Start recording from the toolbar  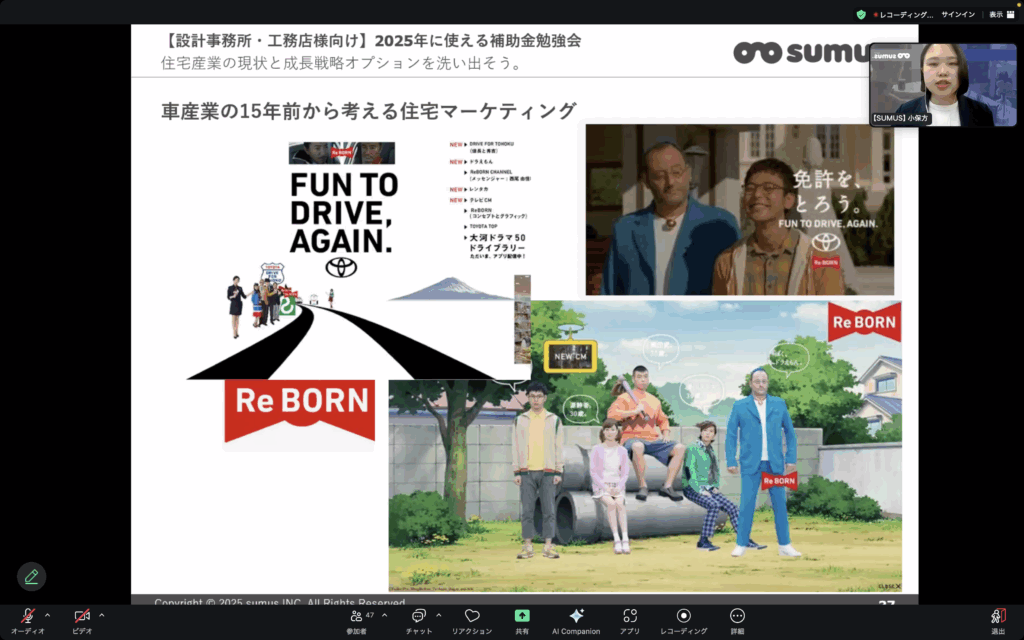(684, 621)
